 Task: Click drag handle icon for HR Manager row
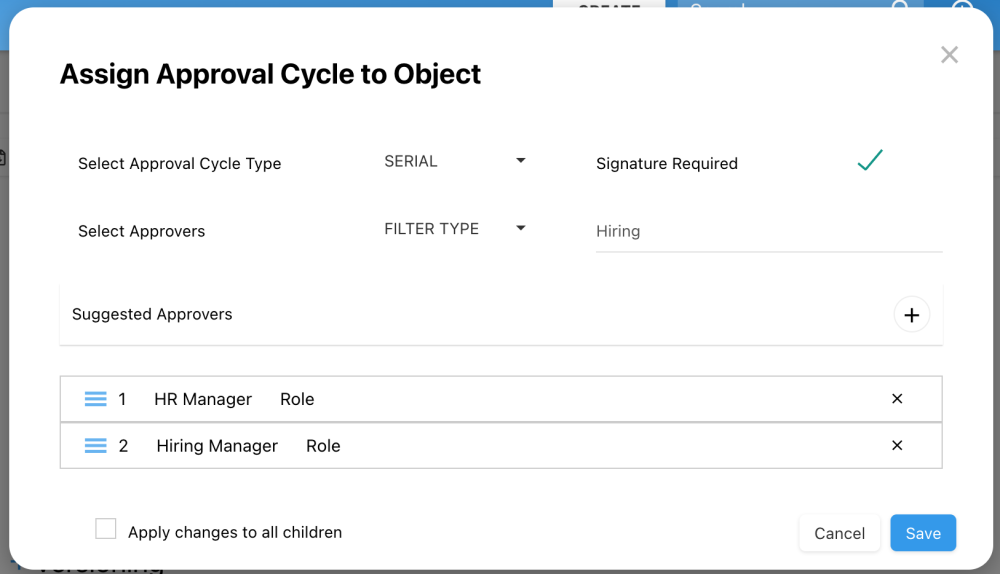pos(96,399)
